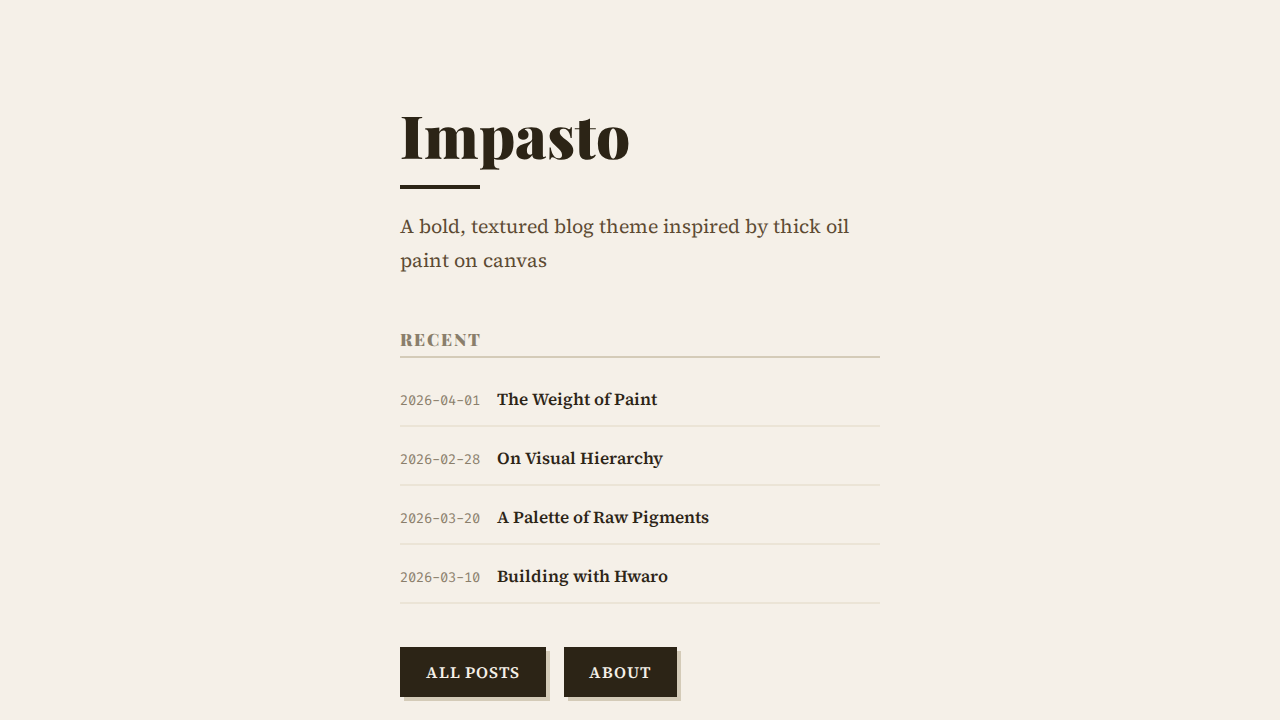Select the RECENT section heading
This screenshot has width=1280, height=720.
(x=440, y=340)
